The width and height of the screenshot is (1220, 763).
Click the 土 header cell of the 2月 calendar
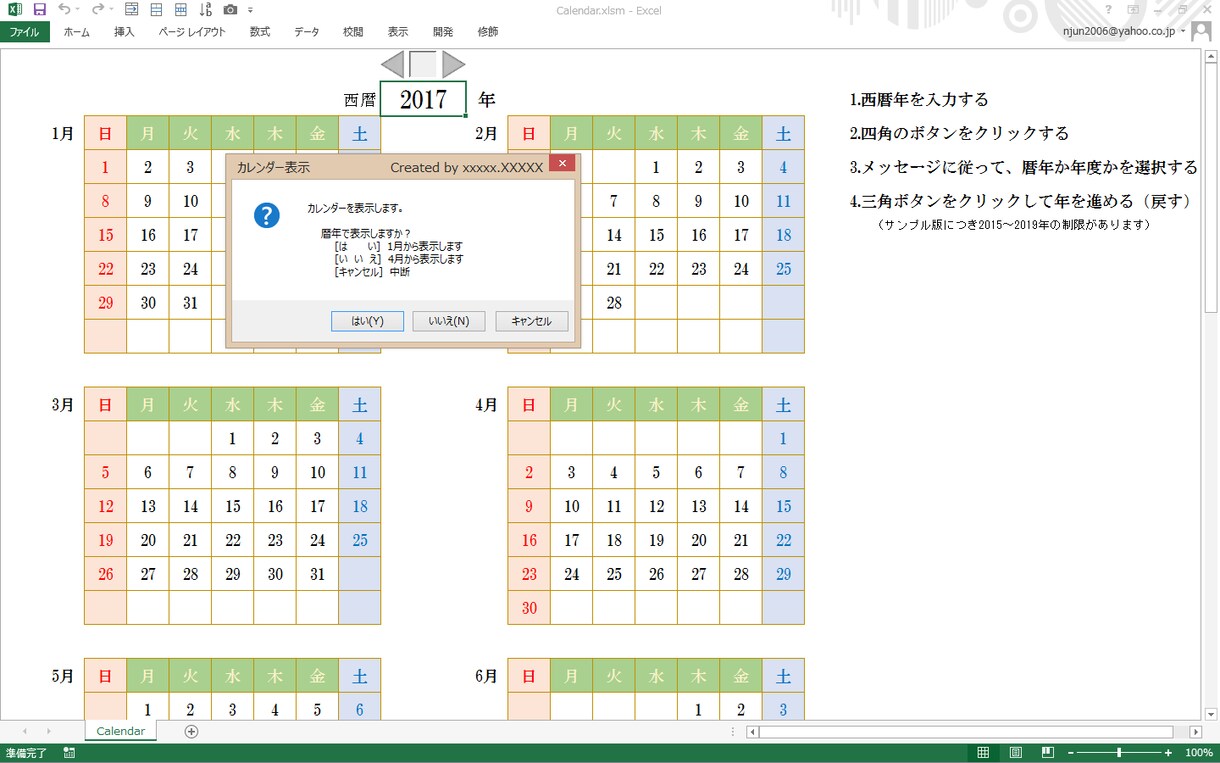[783, 134]
